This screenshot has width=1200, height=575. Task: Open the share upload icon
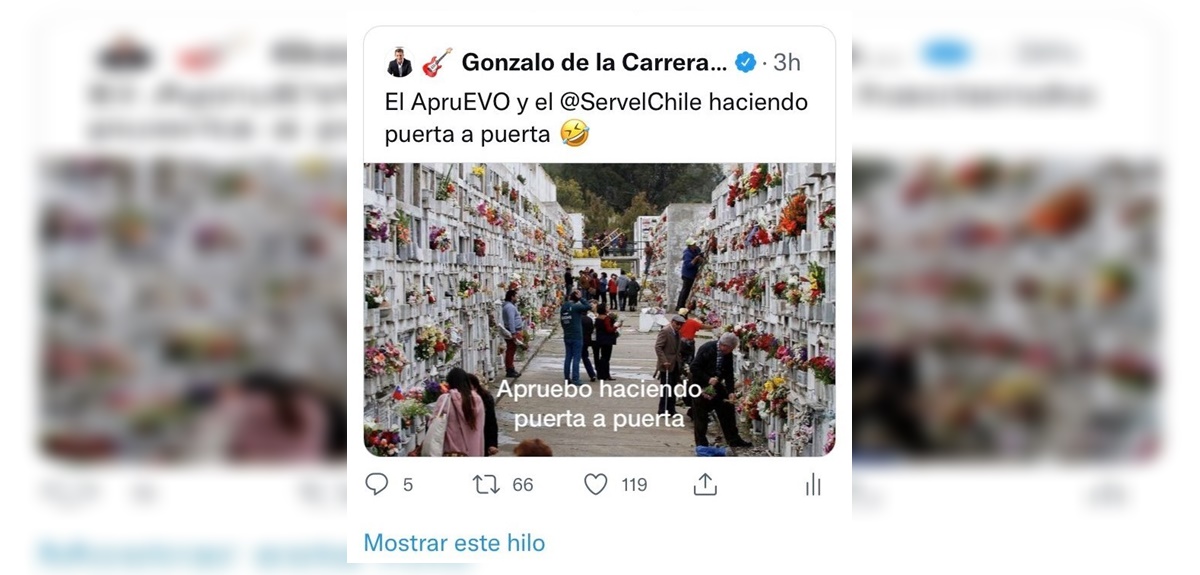(705, 485)
